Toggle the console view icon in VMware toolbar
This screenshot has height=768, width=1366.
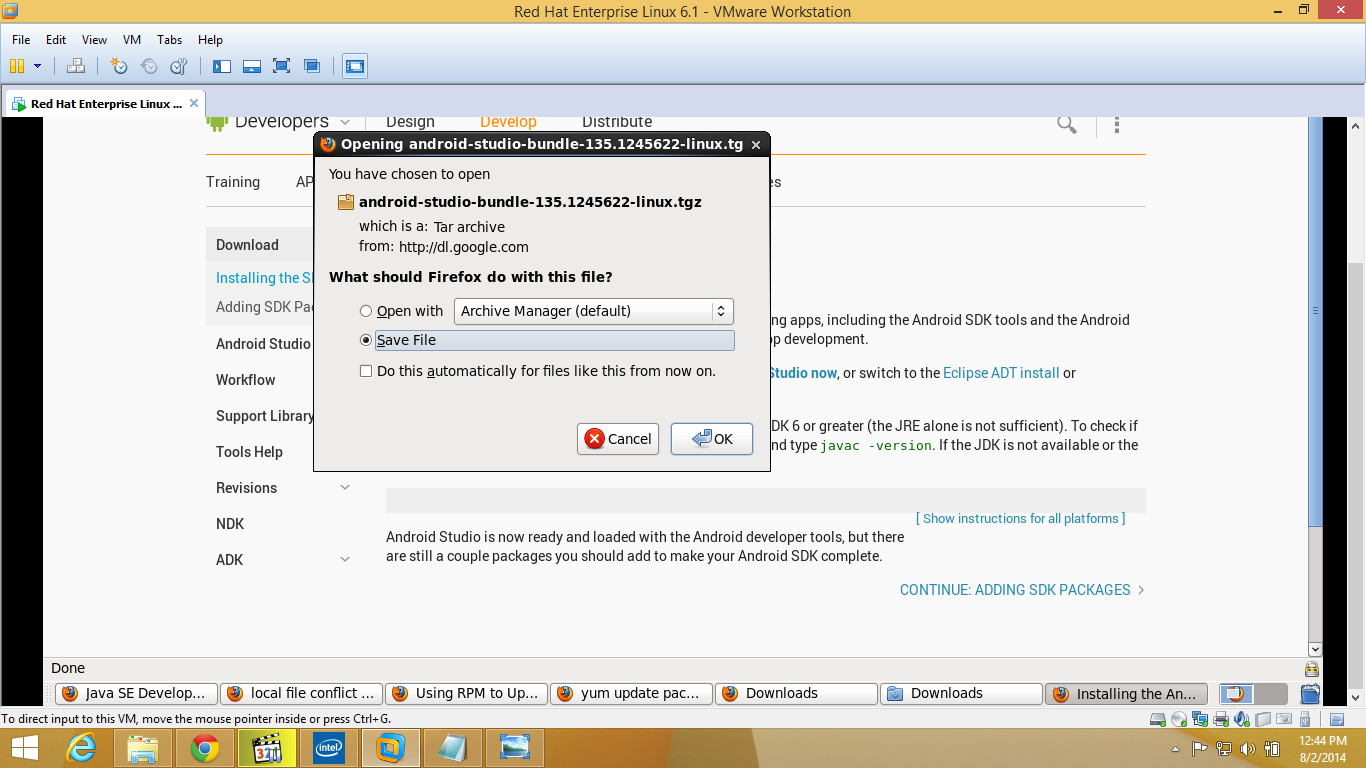tap(355, 66)
